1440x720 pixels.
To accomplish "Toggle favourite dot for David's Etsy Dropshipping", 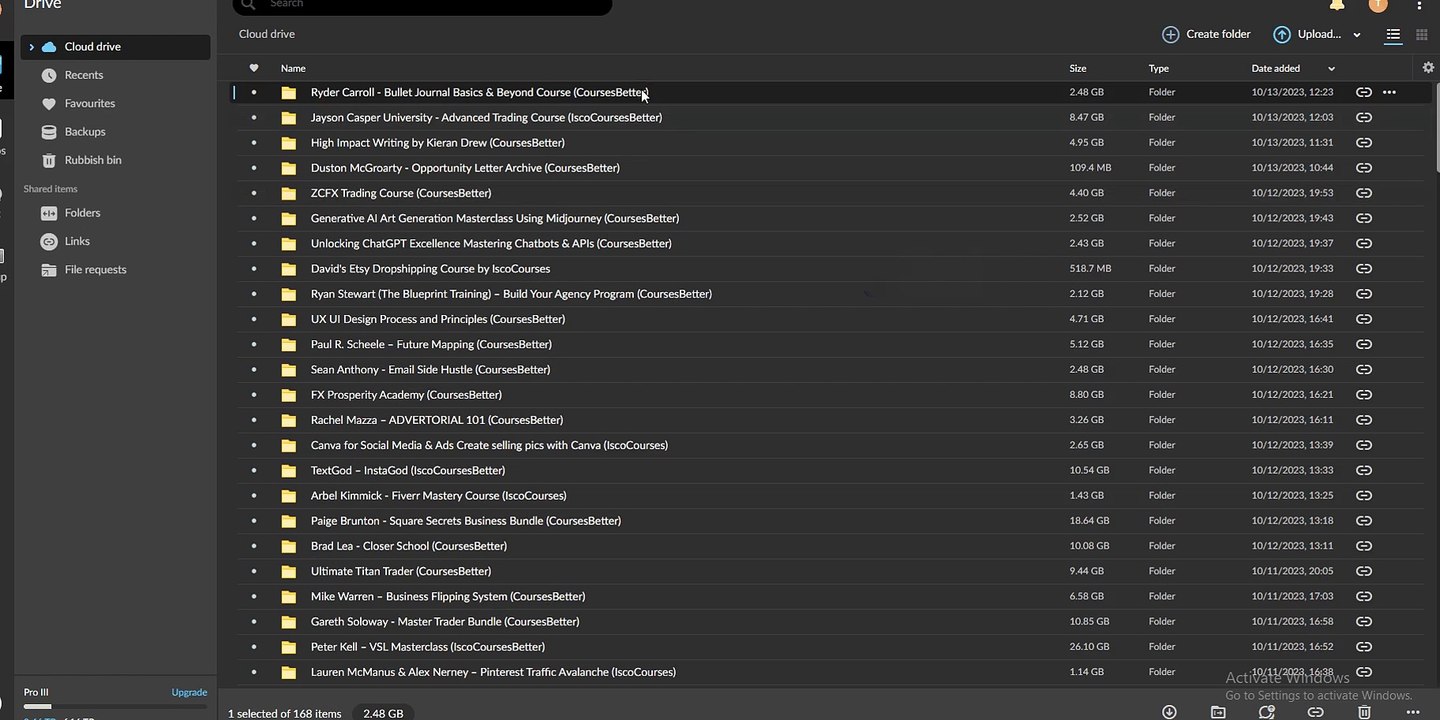I will (x=254, y=269).
